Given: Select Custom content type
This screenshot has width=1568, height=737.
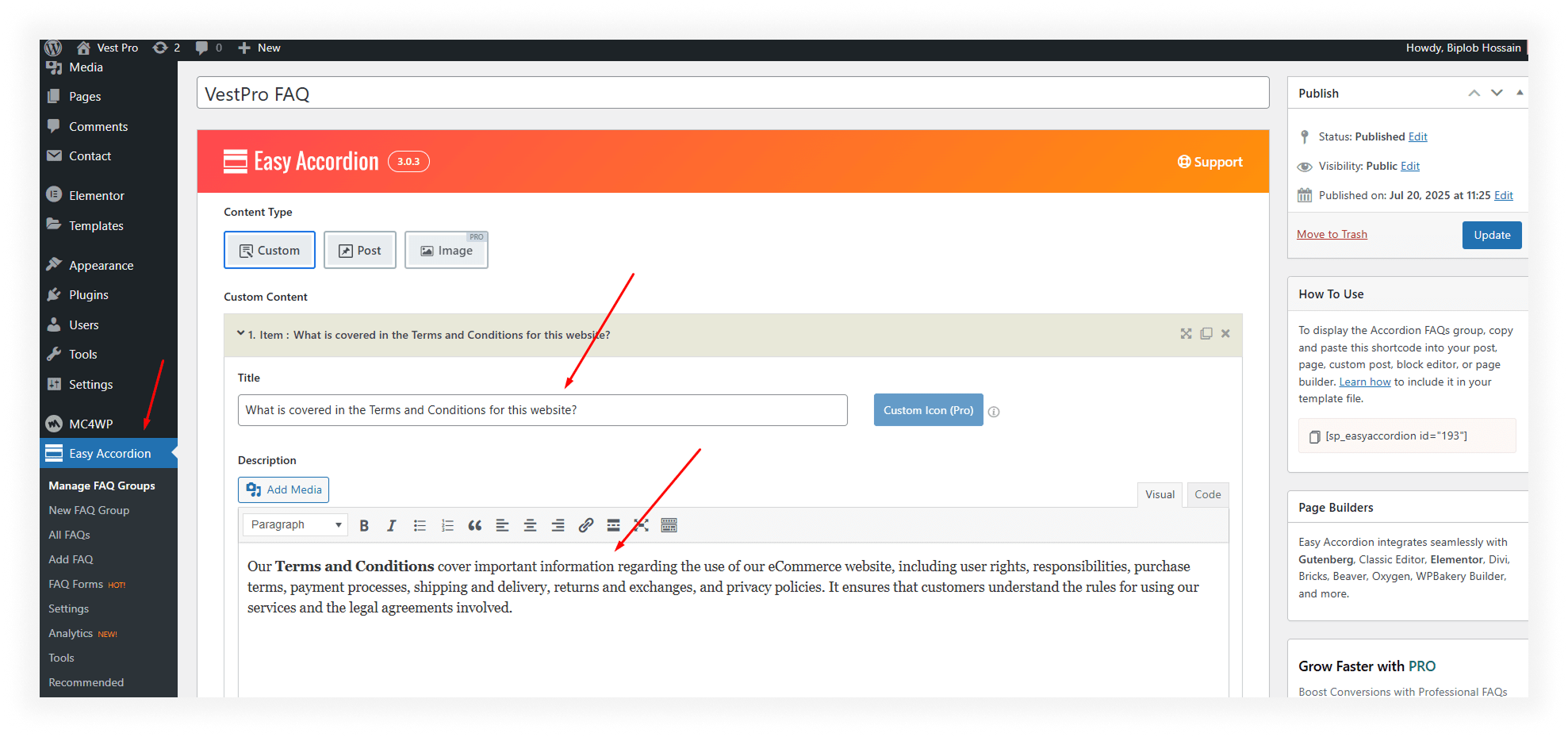Looking at the screenshot, I should [270, 251].
